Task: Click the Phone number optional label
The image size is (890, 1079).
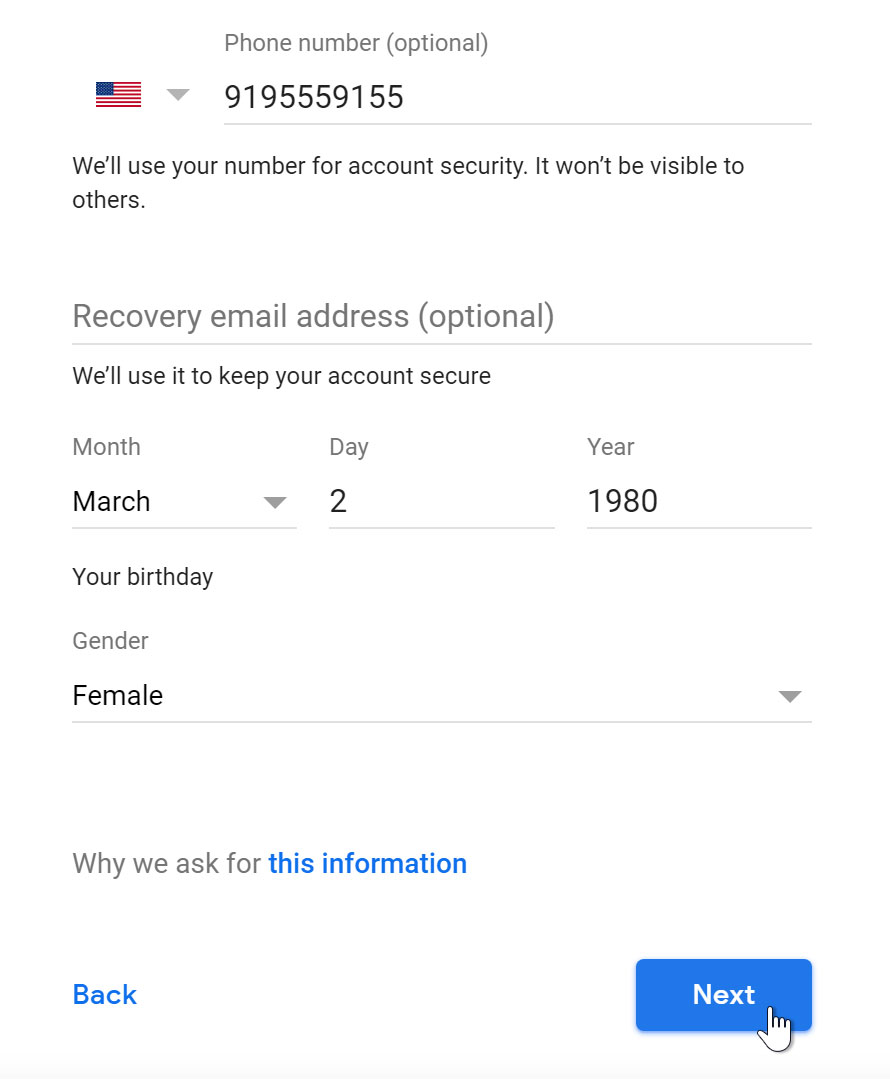Action: coord(356,43)
